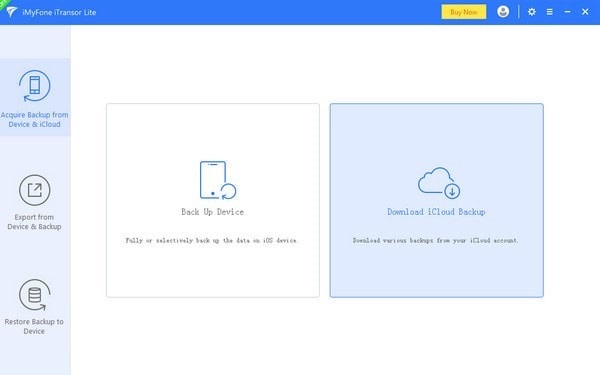
Task: Choose the Download iCloud Backup card description
Action: click(435, 240)
